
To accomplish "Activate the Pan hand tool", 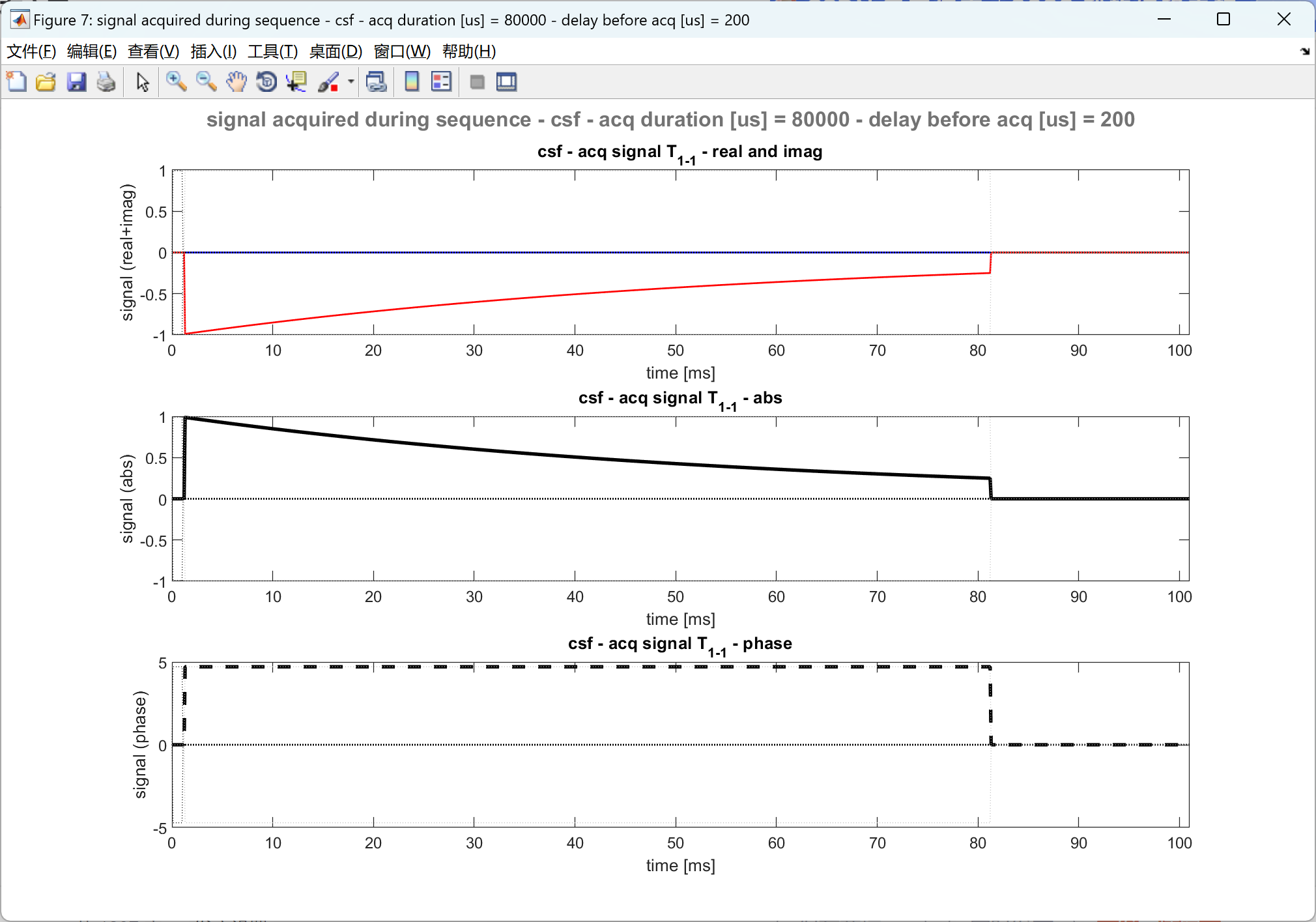I will [236, 82].
